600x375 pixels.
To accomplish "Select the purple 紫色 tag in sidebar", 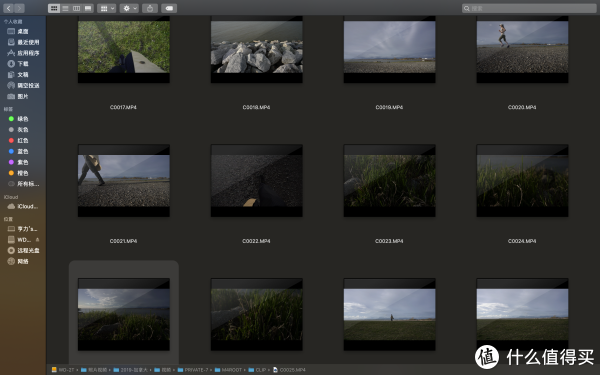I will pos(23,162).
